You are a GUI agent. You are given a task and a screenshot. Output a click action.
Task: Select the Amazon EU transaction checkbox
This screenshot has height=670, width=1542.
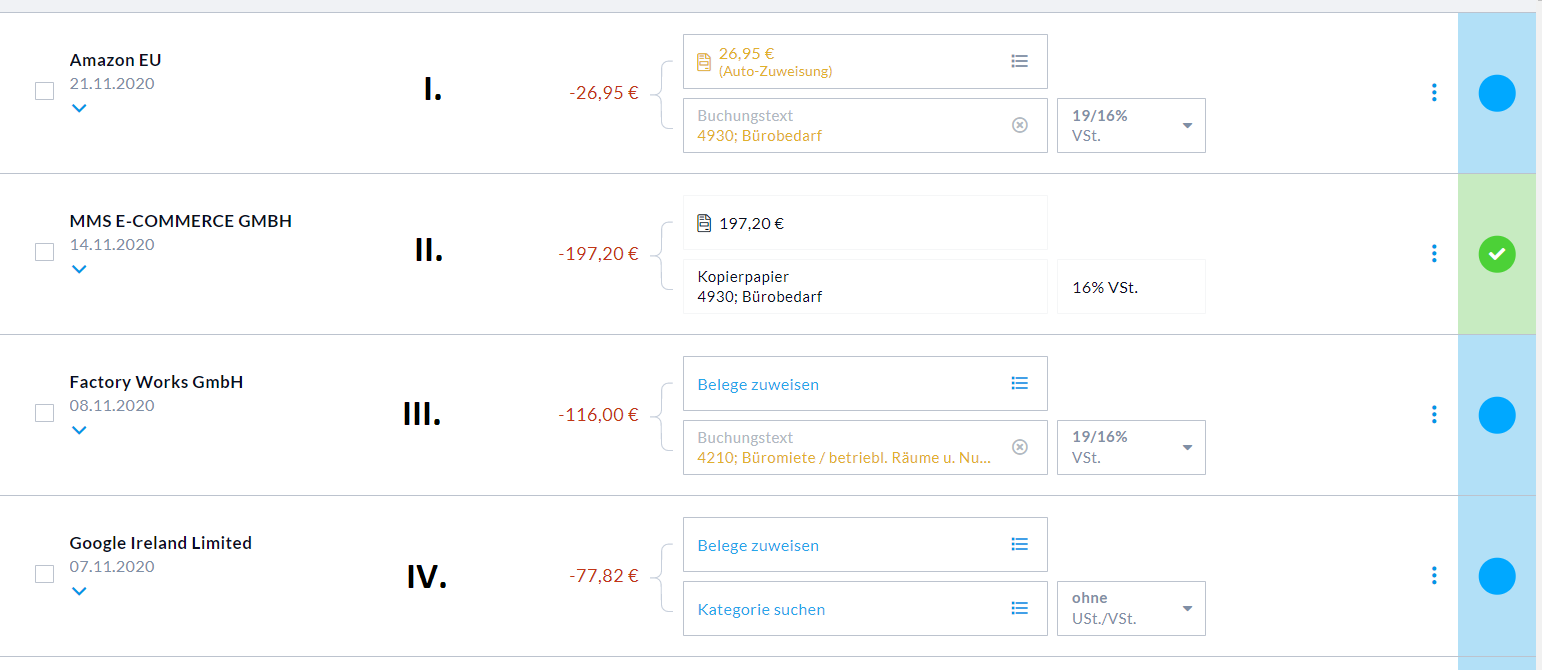point(44,91)
